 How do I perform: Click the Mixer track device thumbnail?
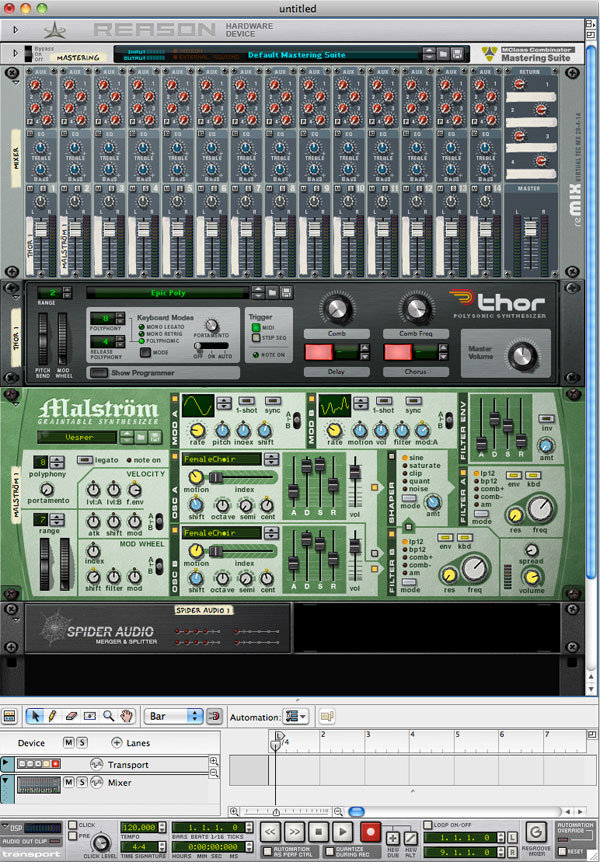click(38, 784)
